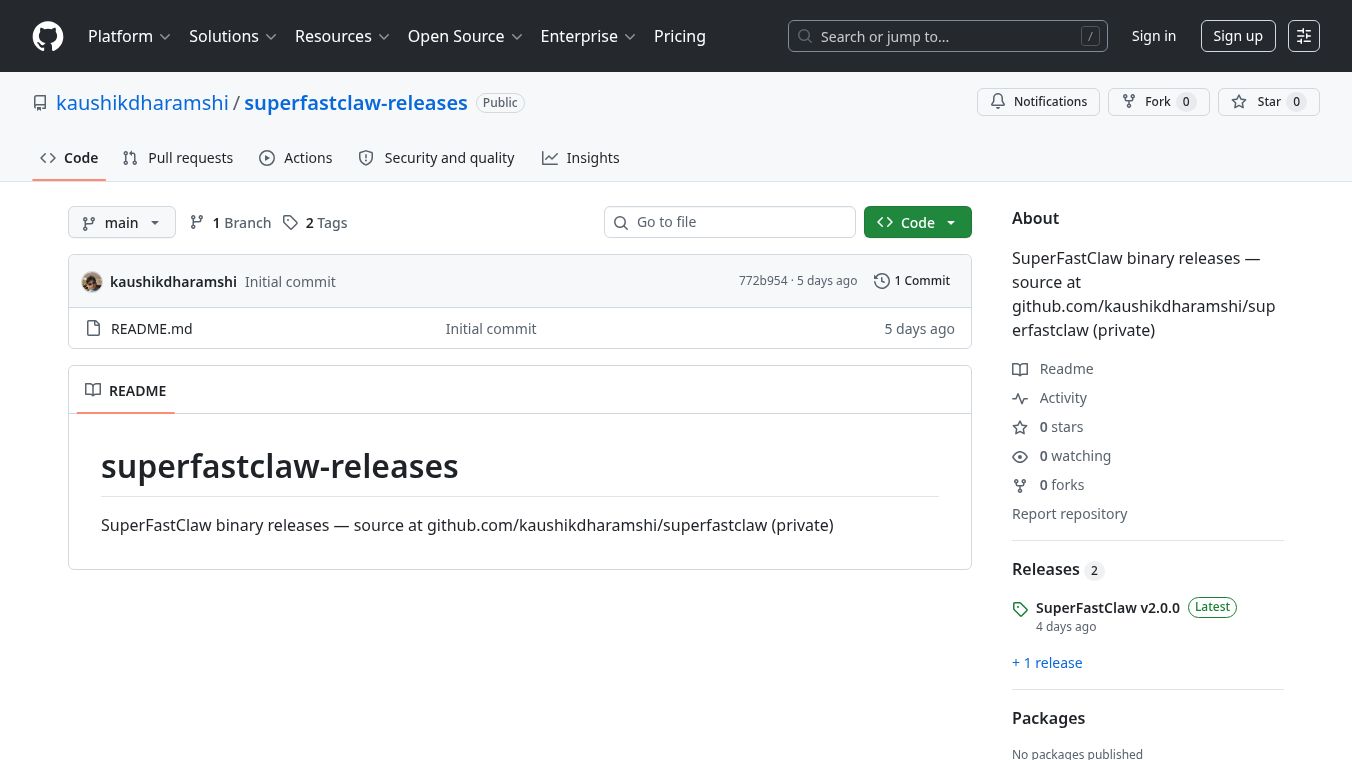The width and height of the screenshot is (1352, 760).
Task: Click the + 1 release link
Action: (x=1047, y=663)
